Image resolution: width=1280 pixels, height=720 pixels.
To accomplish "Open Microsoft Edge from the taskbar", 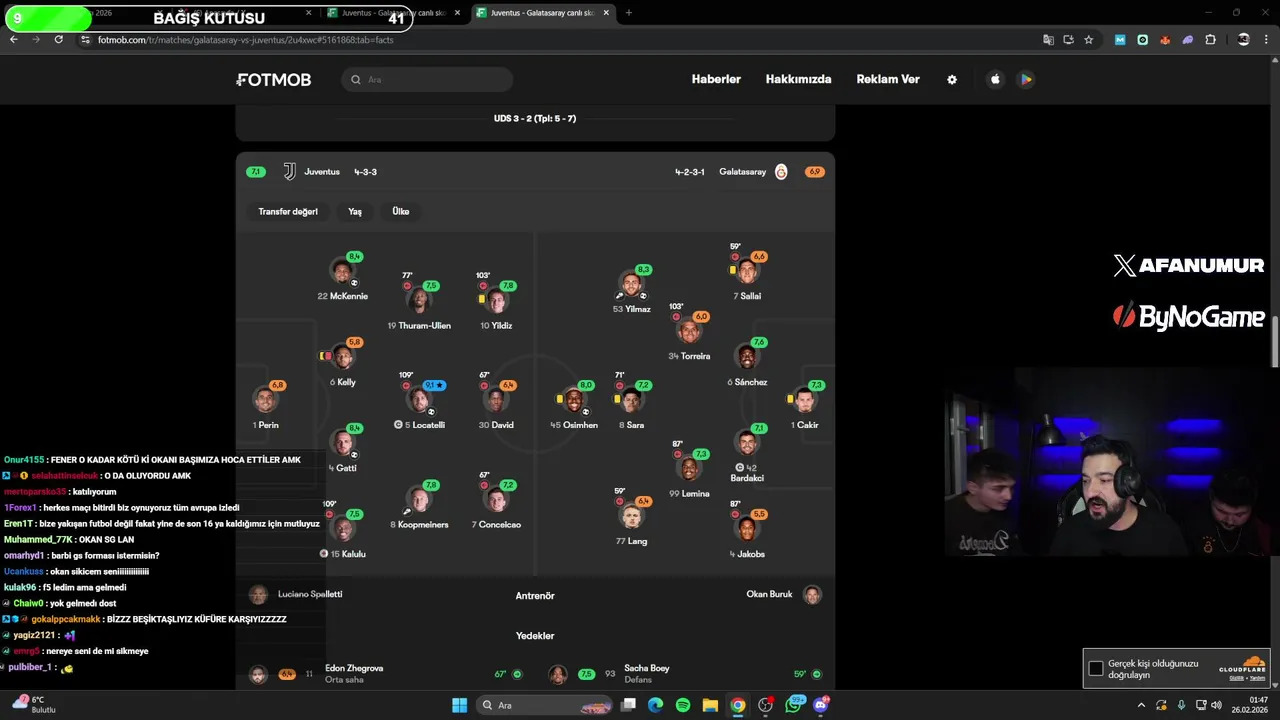I will point(655,705).
